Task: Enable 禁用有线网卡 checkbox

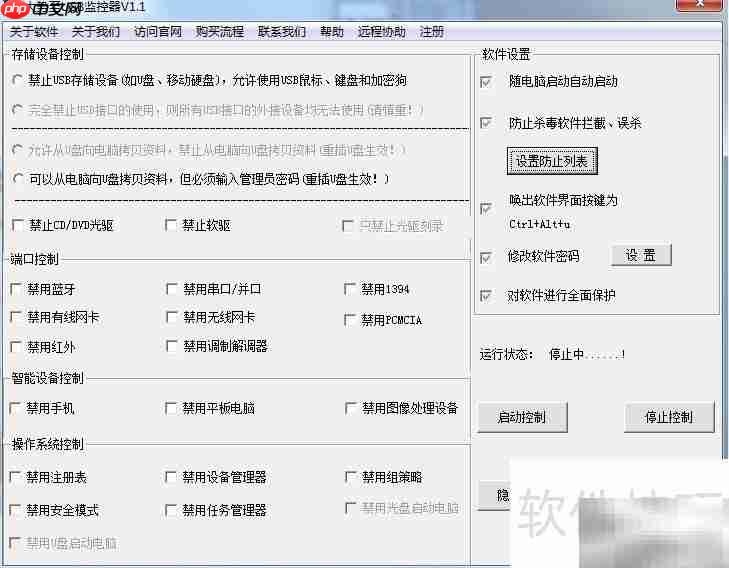Action: click(16, 317)
